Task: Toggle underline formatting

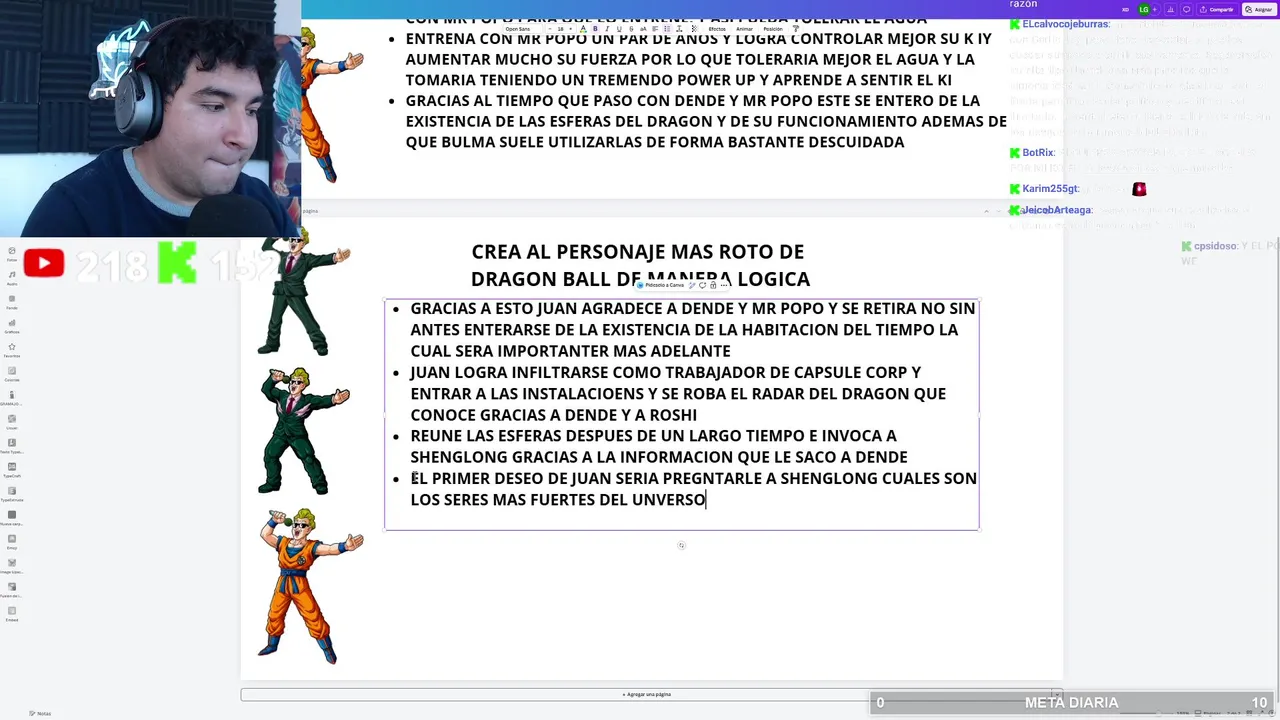Action: (x=619, y=29)
